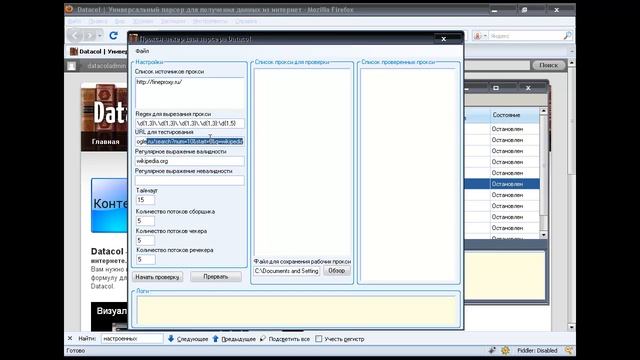
Task: Click Прервать button
Action: [x=216, y=277]
